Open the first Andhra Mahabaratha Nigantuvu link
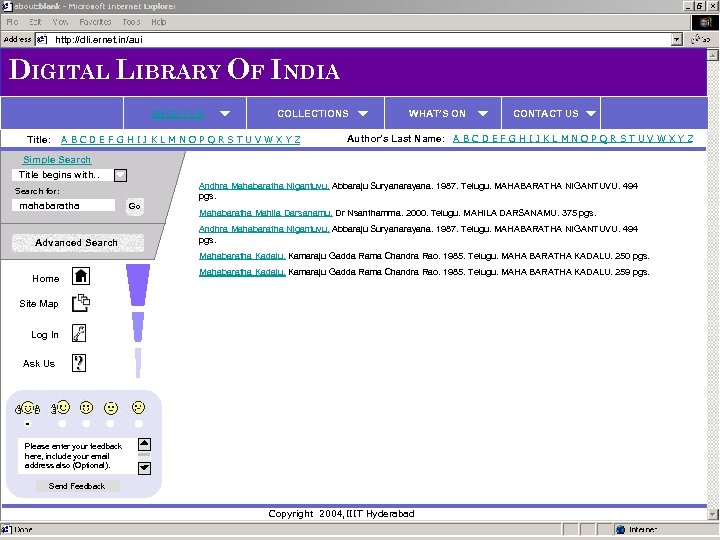Screen dimensions: 720x540 pos(264,186)
